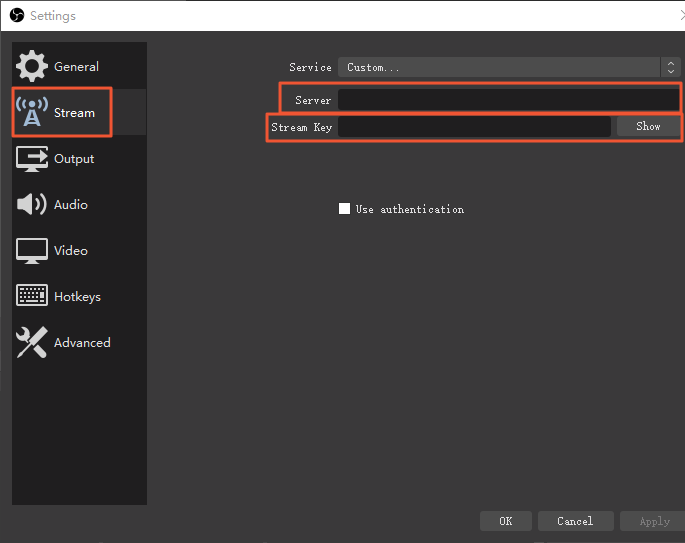Switch to the General tab label

click(76, 66)
